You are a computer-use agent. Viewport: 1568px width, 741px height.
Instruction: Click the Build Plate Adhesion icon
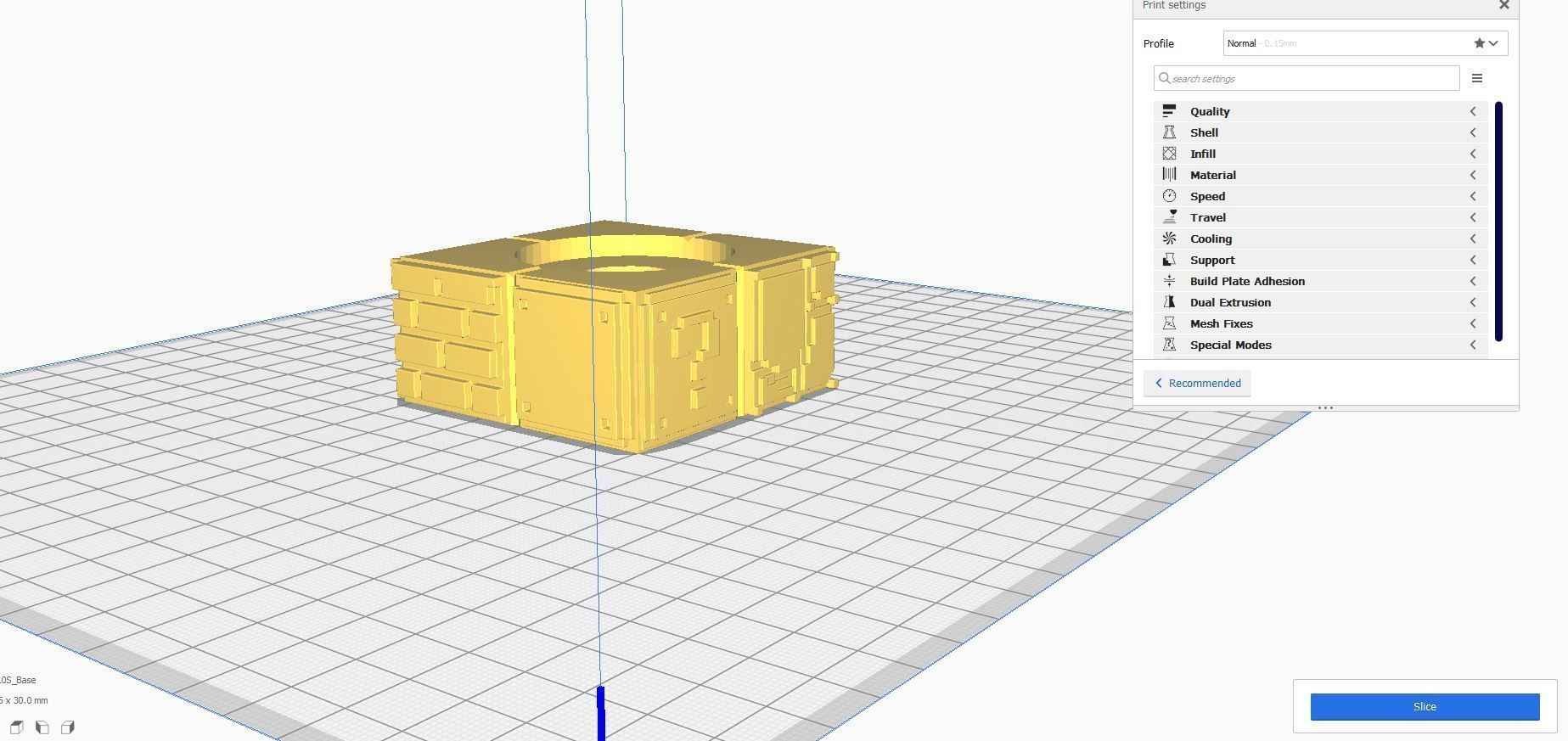[x=1169, y=281]
